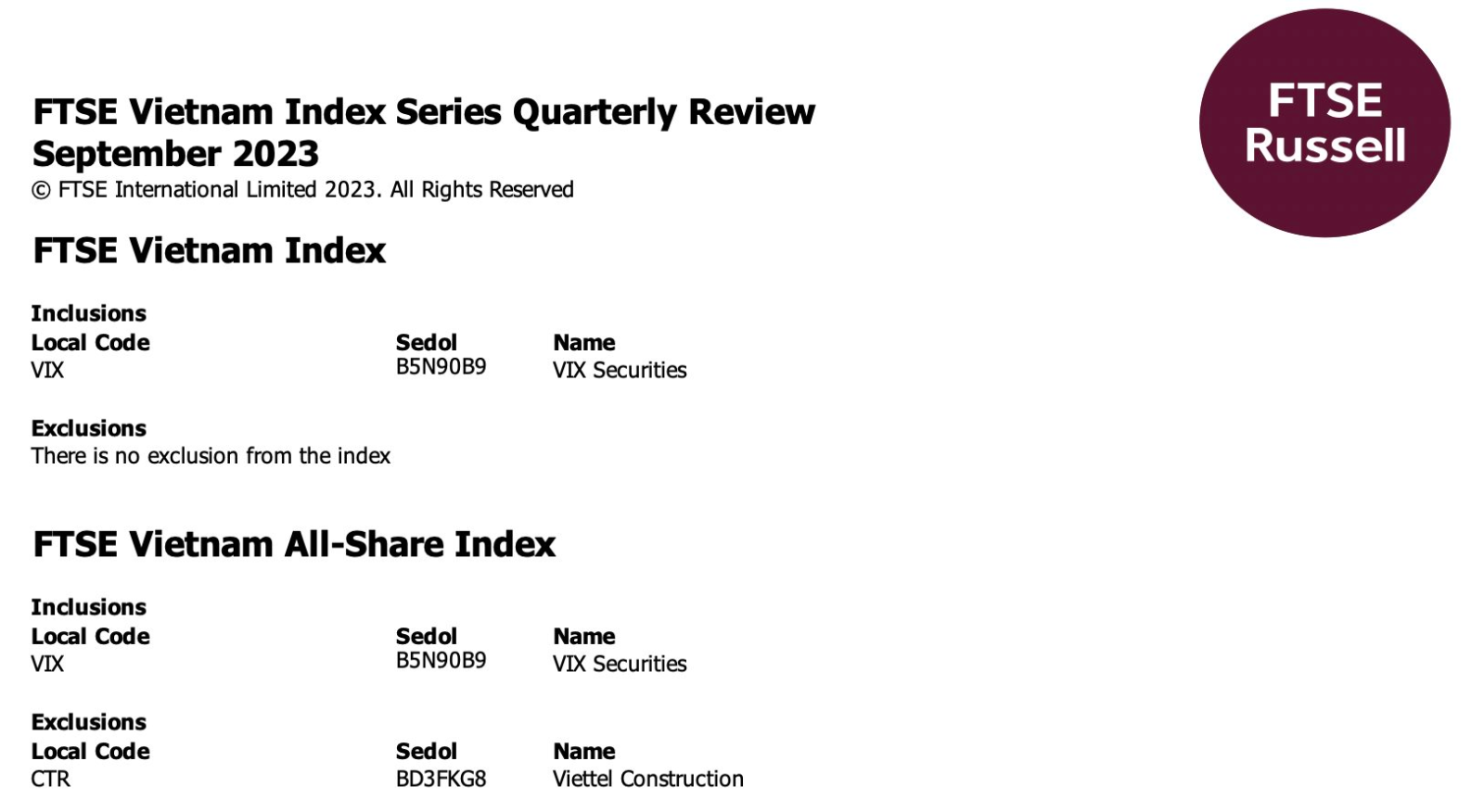Click VIX Securities in All-Share inclusions
The height and width of the screenshot is (812, 1484).
pos(620,664)
